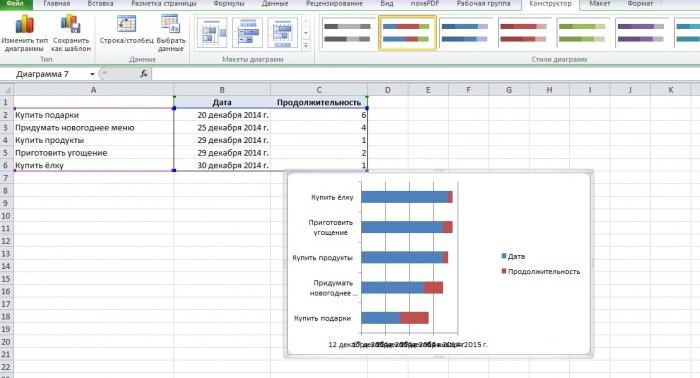700x378 pixels.
Task: Apply the purple chart style
Action: click(x=641, y=33)
